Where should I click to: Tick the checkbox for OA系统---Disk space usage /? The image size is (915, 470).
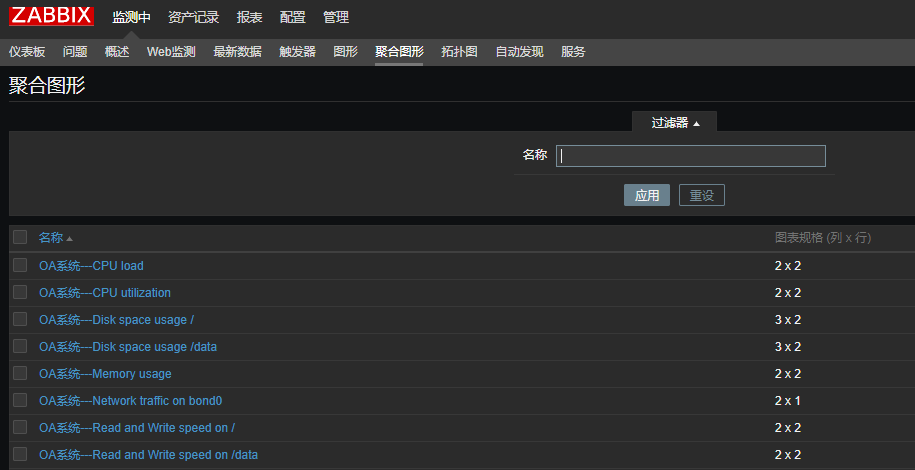[x=20, y=319]
